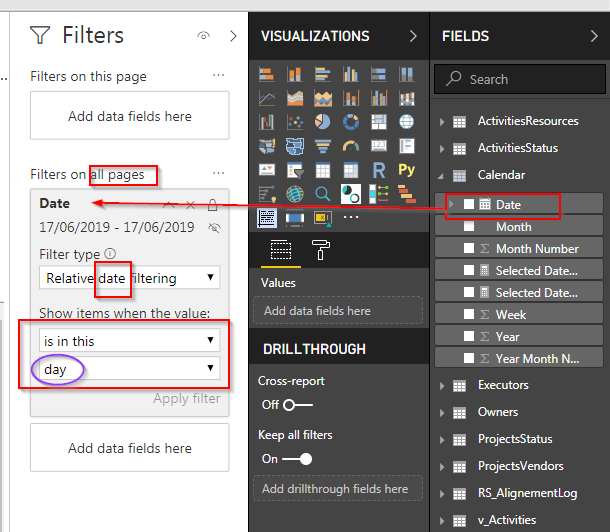Check the Month field checkbox

click(x=469, y=226)
